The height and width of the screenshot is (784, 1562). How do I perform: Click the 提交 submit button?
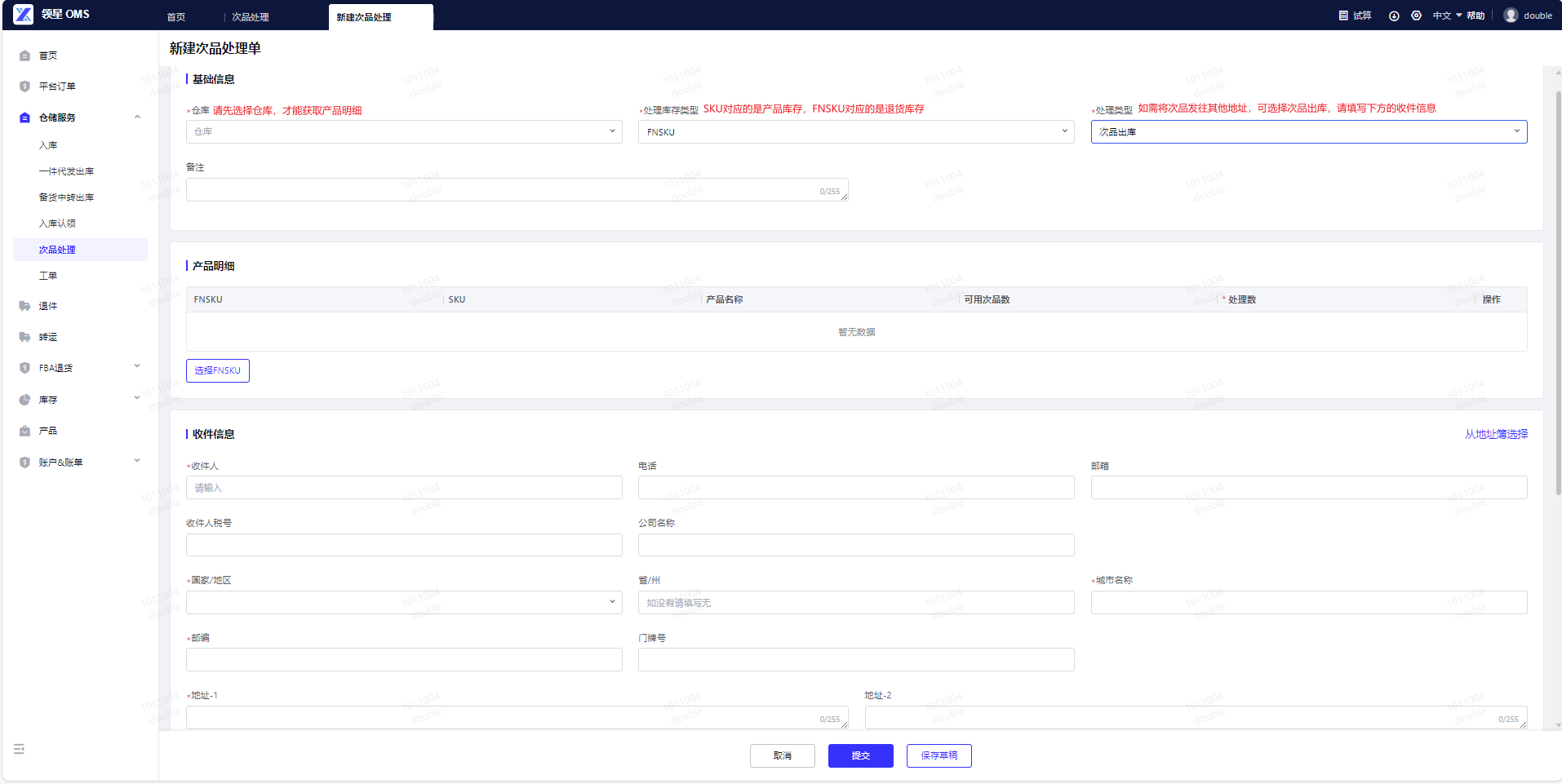[x=861, y=755]
